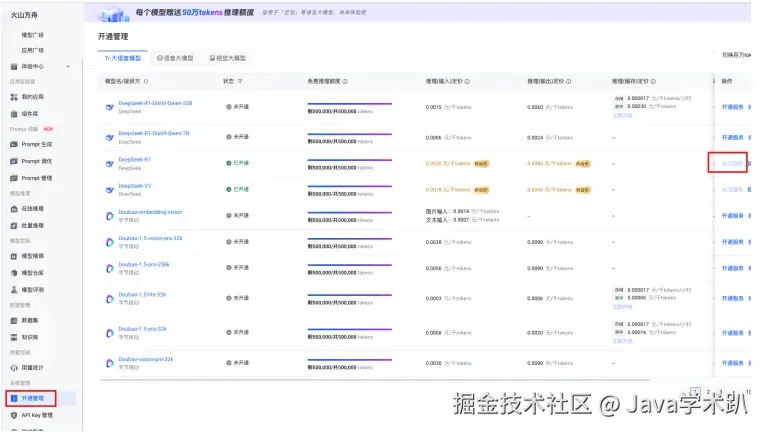Click the Doubao-vision-pro-32k free quota progress bar
The width and height of the screenshot is (763, 432).
pos(349,360)
